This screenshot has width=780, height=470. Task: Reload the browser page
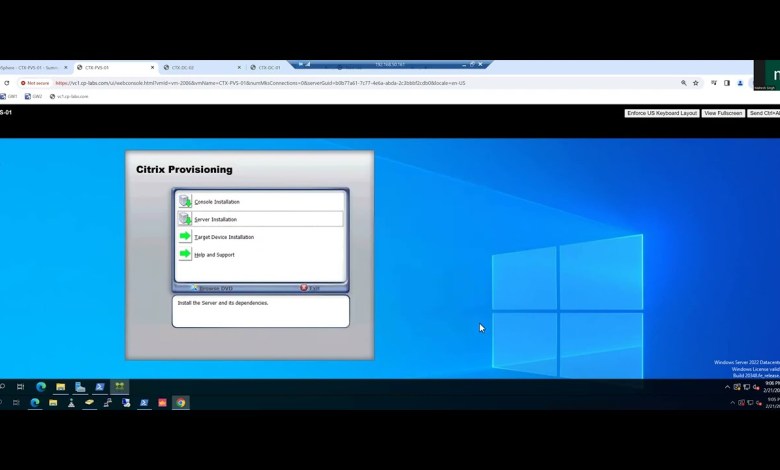click(6, 83)
